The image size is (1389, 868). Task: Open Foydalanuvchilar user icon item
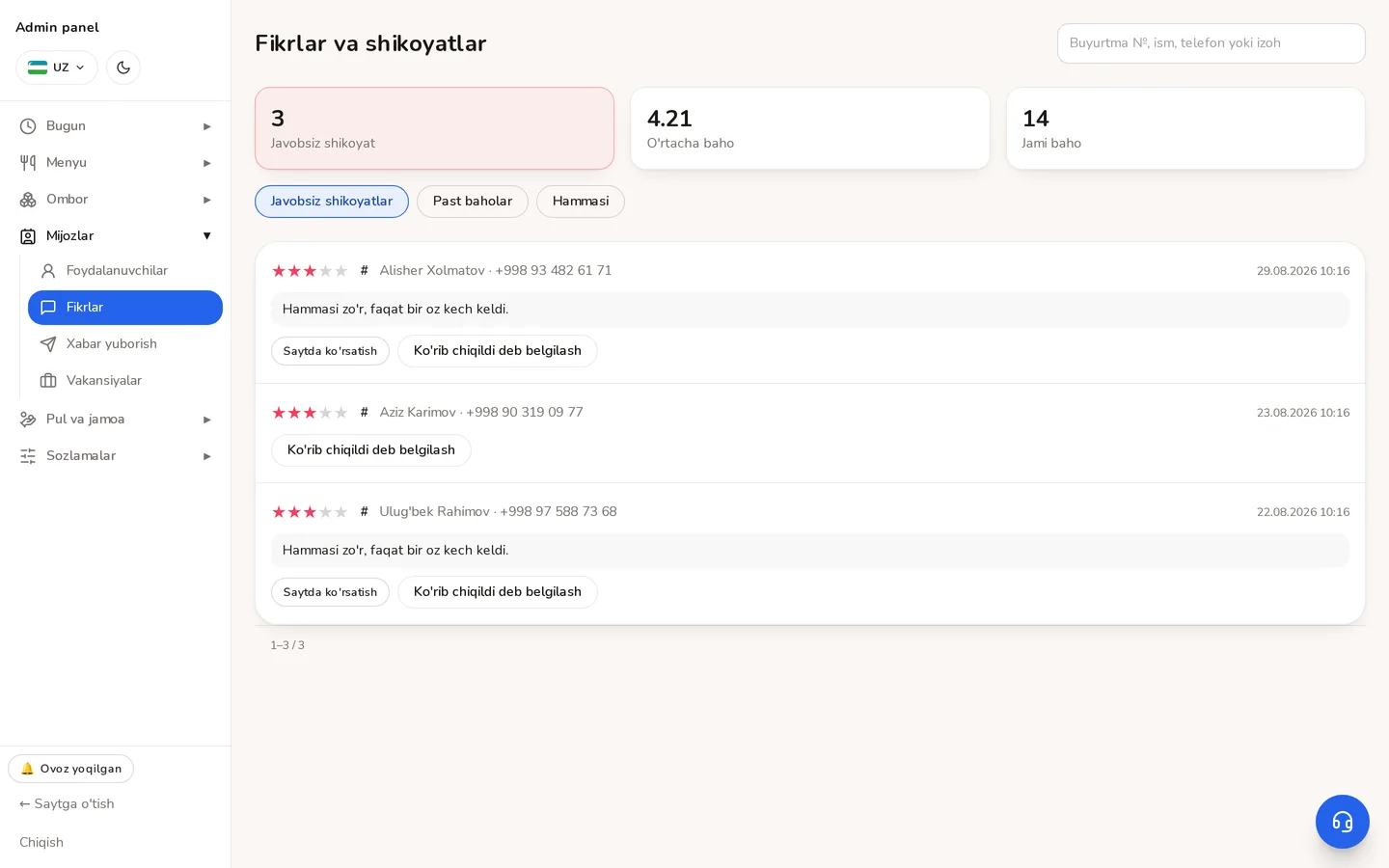(48, 271)
